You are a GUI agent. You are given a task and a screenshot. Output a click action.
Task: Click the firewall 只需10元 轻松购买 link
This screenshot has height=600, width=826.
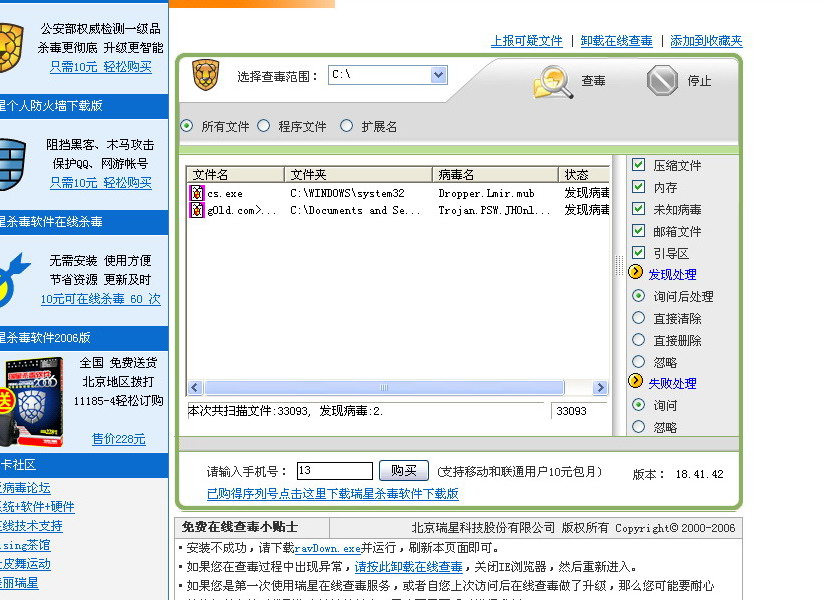click(x=101, y=183)
